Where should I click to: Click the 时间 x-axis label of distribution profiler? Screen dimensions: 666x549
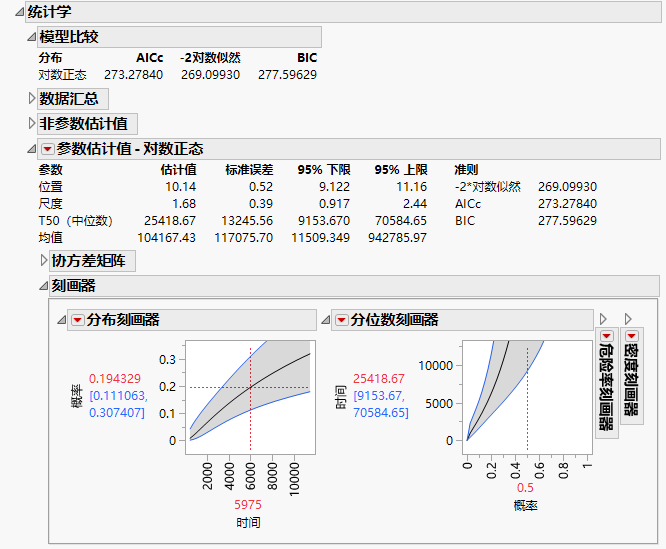[x=248, y=523]
